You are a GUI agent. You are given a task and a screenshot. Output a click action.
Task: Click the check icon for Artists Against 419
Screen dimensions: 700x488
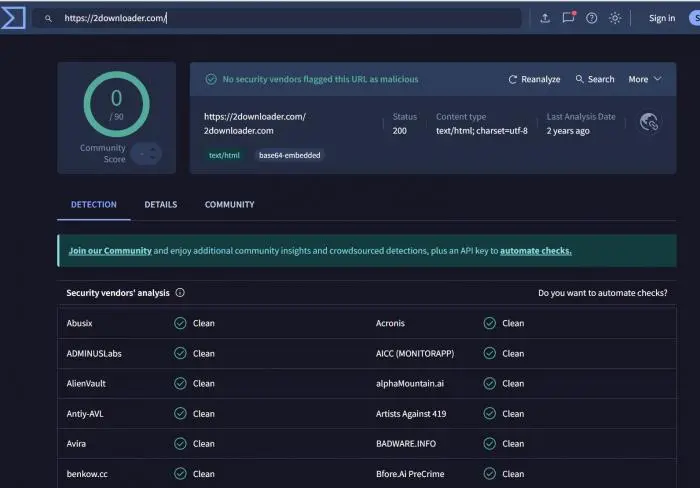490,413
